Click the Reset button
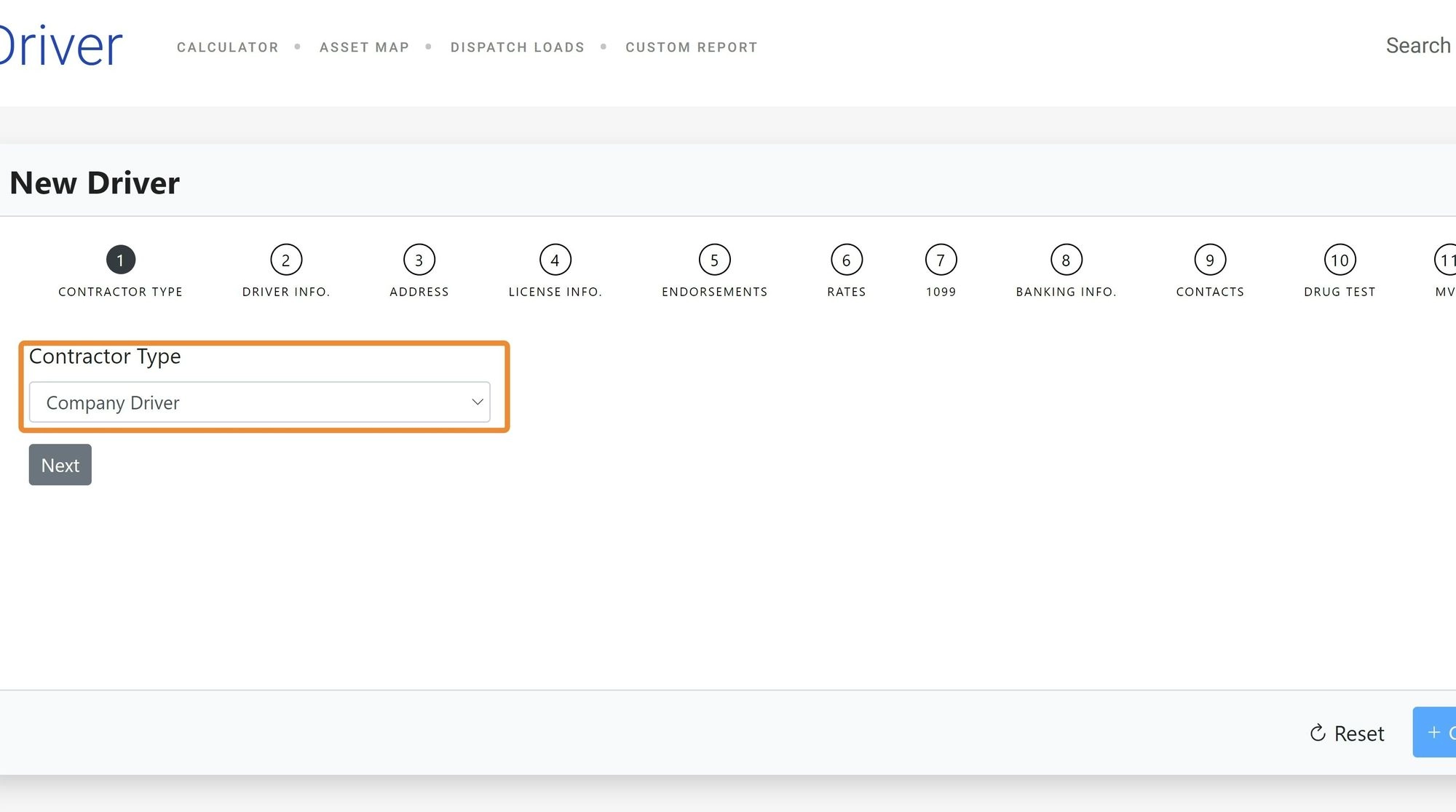Screen dimensions: 1456x812 (1348, 733)
